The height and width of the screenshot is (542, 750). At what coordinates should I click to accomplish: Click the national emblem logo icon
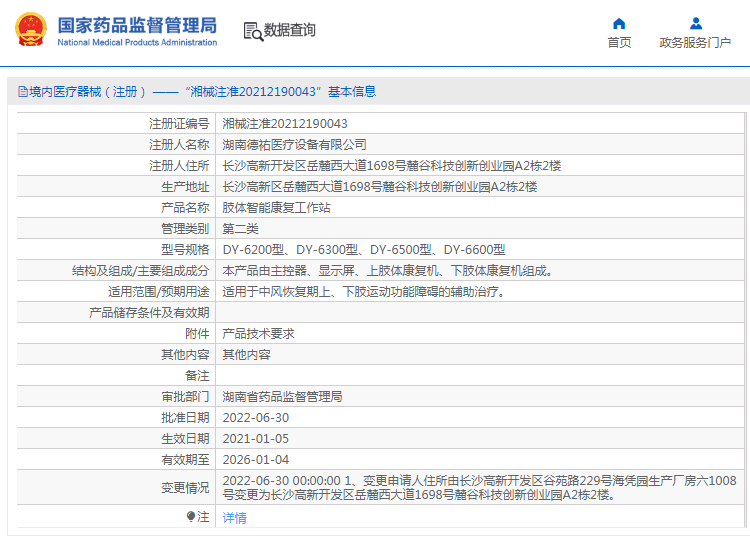tap(31, 29)
